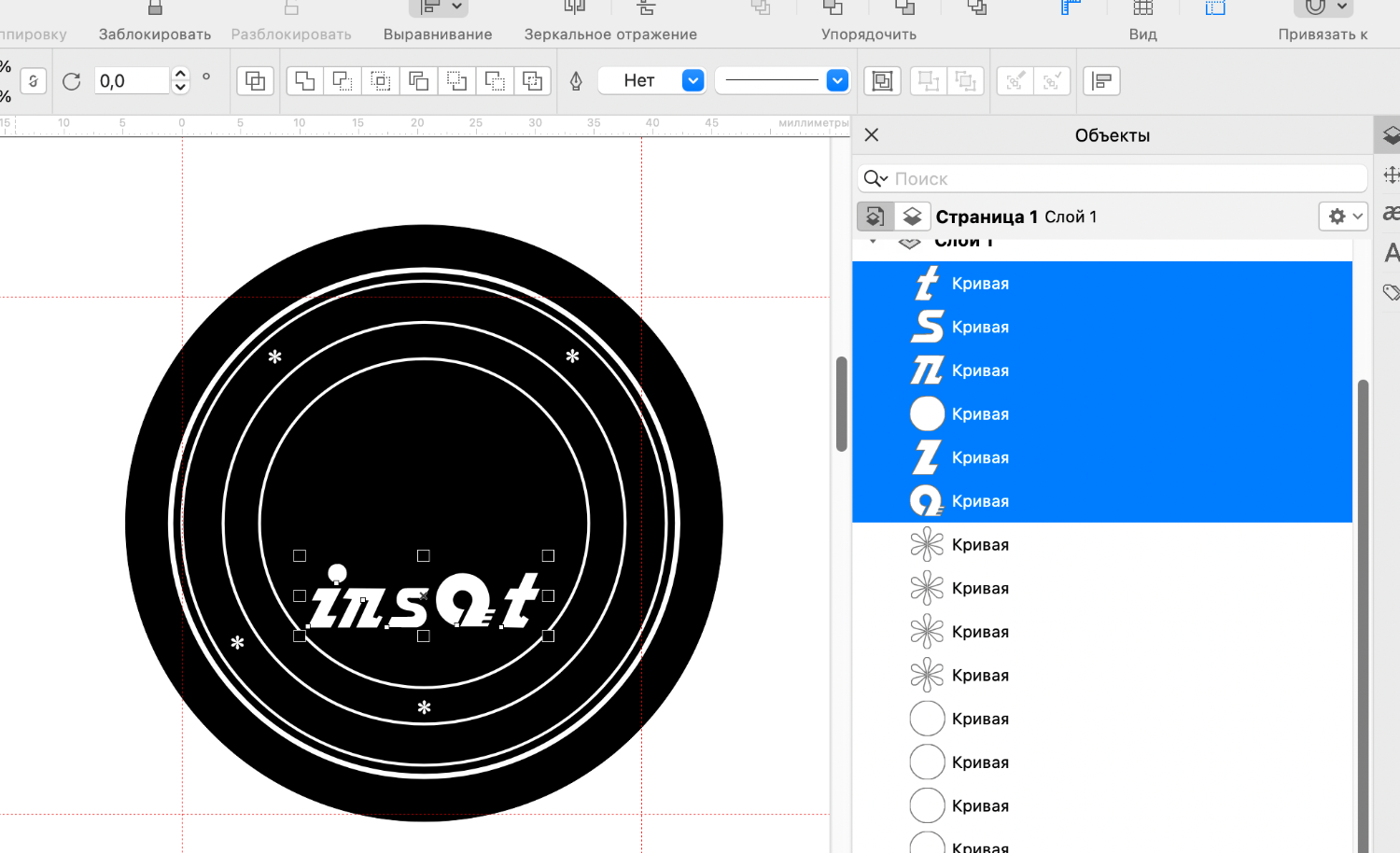Open the gear options dropdown in Объекты
The image size is (1400, 853).
1343,217
